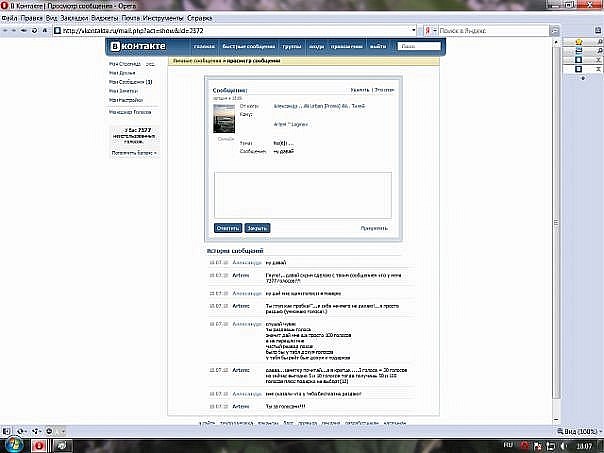Click выйти to log out
This screenshot has height=453, width=604.
378,46
